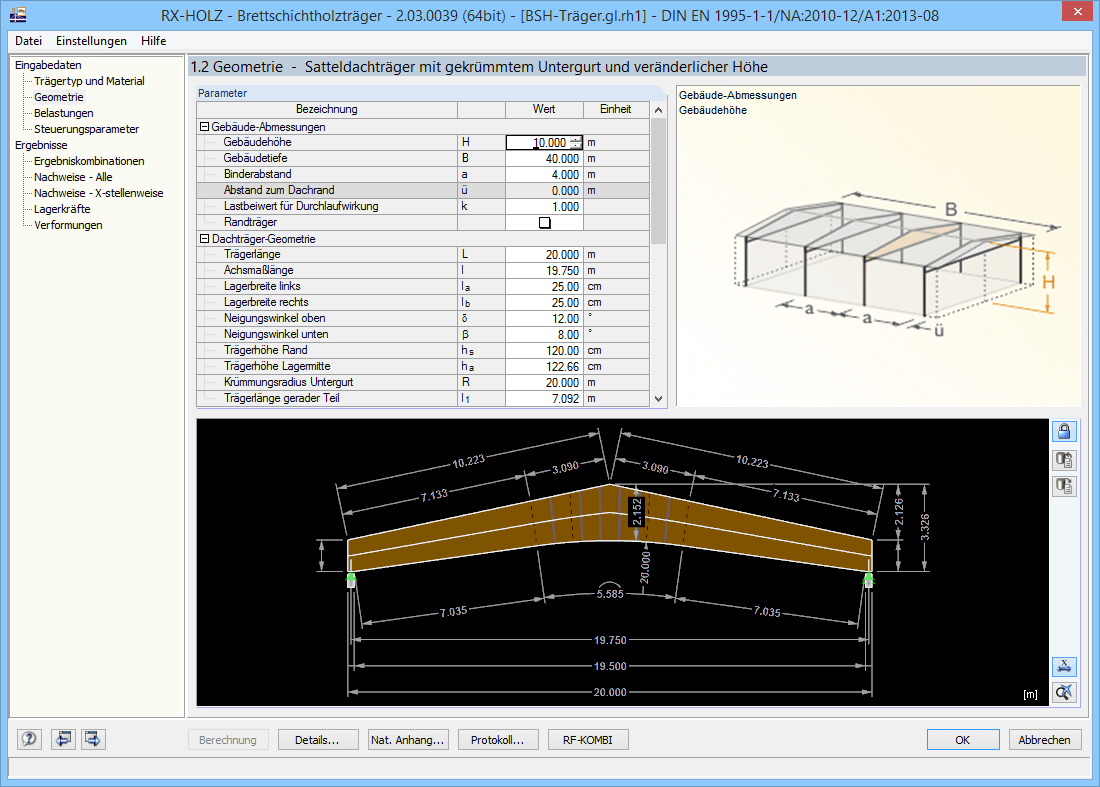1100x787 pixels.
Task: Select Trägertyp und Material in the tree
Action: pyautogui.click(x=89, y=81)
